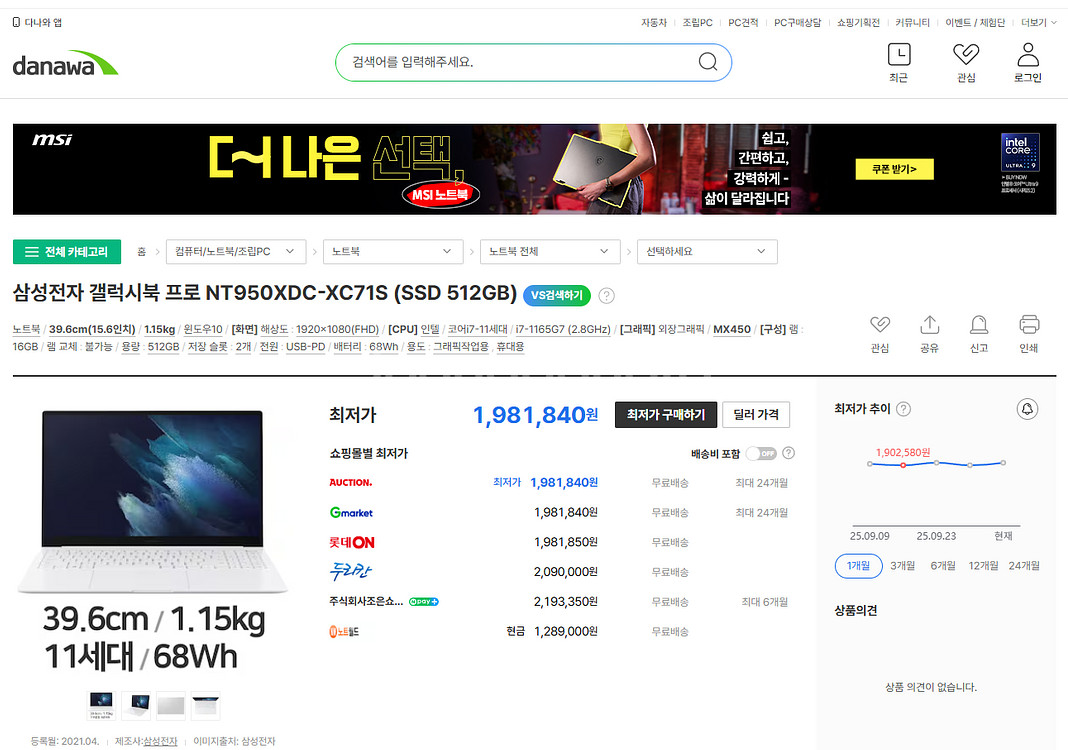
Task: Click the 1,902,580원 point on price graph
Action: pyautogui.click(x=903, y=466)
